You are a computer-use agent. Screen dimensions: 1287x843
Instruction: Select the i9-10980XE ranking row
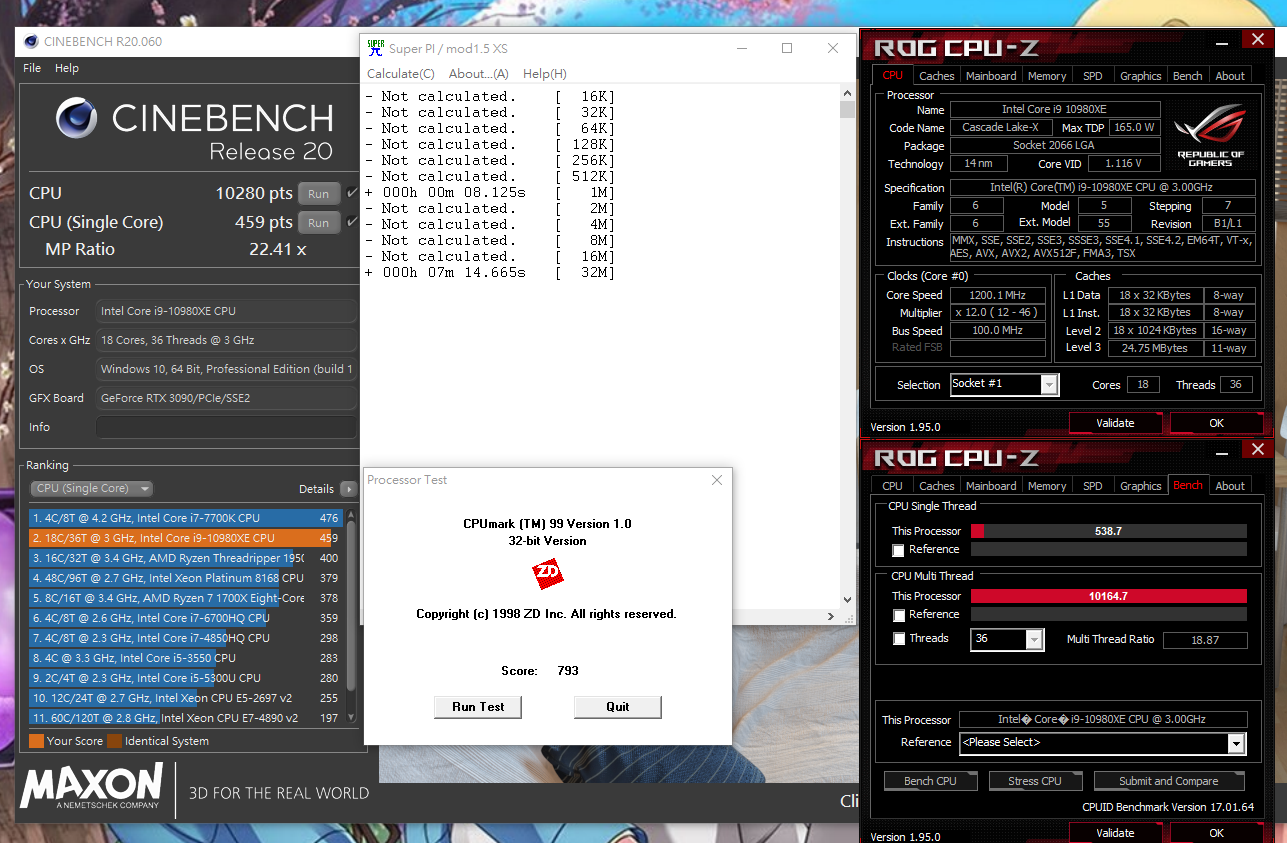(x=186, y=538)
